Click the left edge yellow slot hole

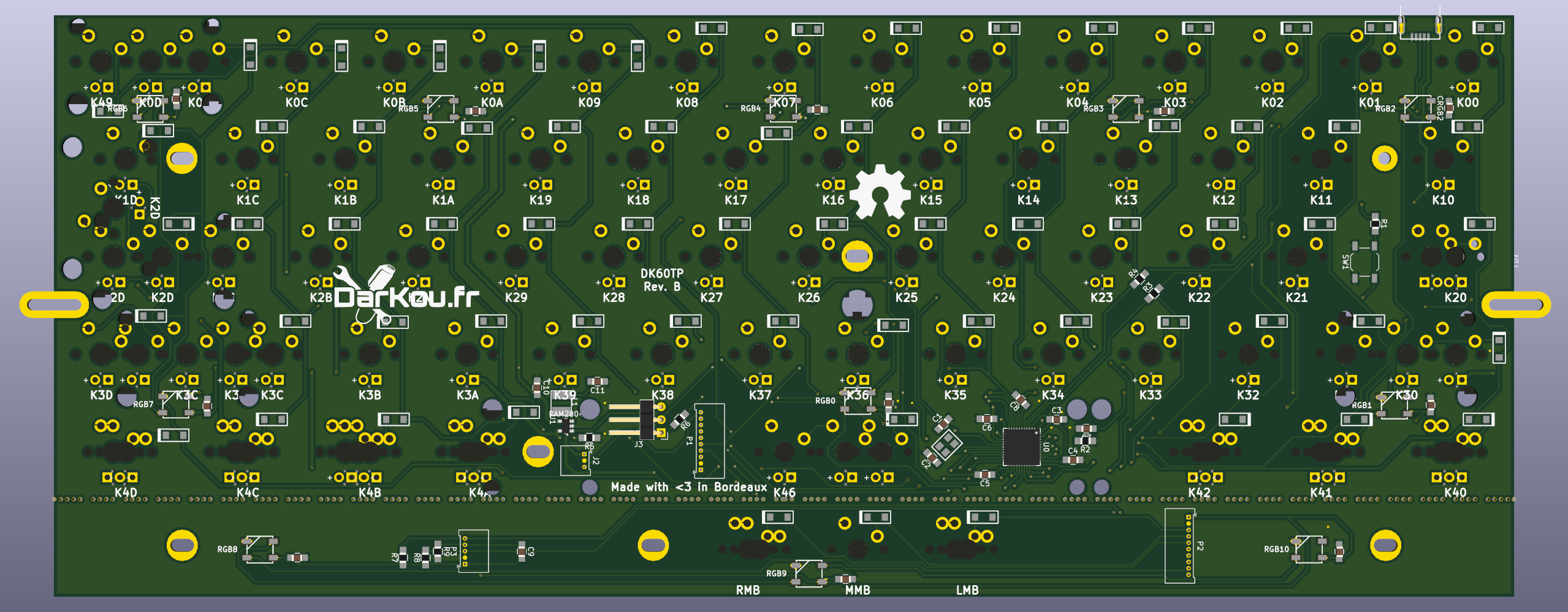pos(55,304)
